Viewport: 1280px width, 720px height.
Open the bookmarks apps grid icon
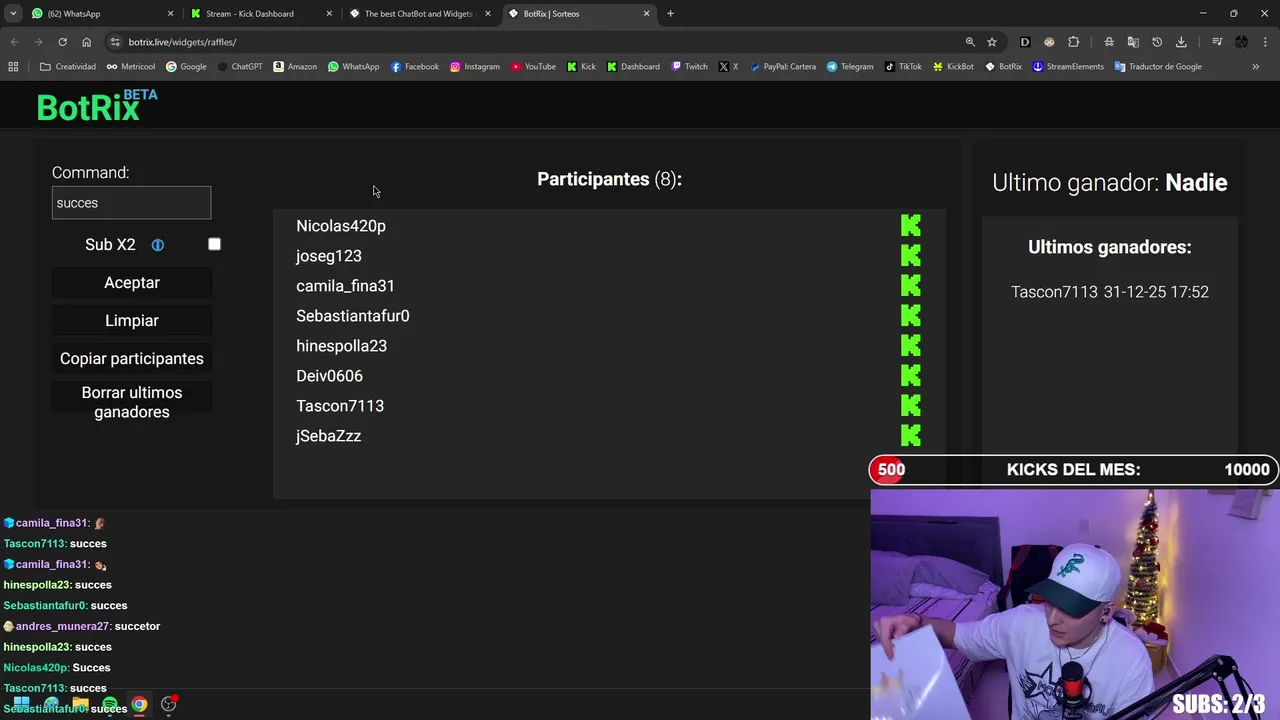(x=13, y=67)
